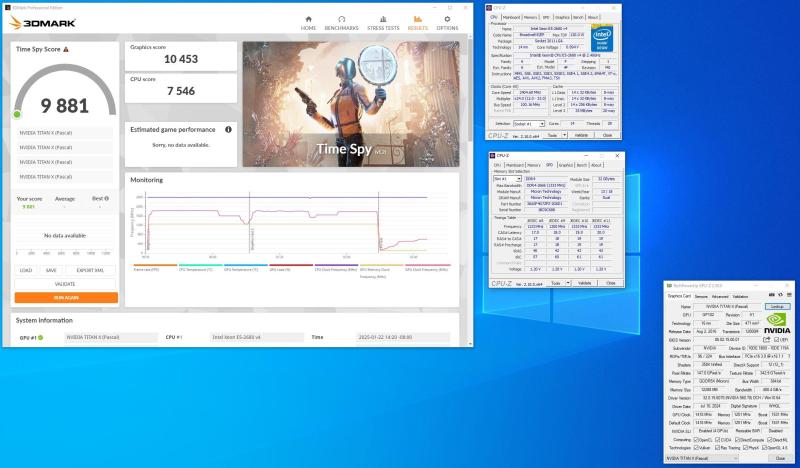
Task: Switch to the Sensors tab in GPU-Z
Action: pos(702,296)
